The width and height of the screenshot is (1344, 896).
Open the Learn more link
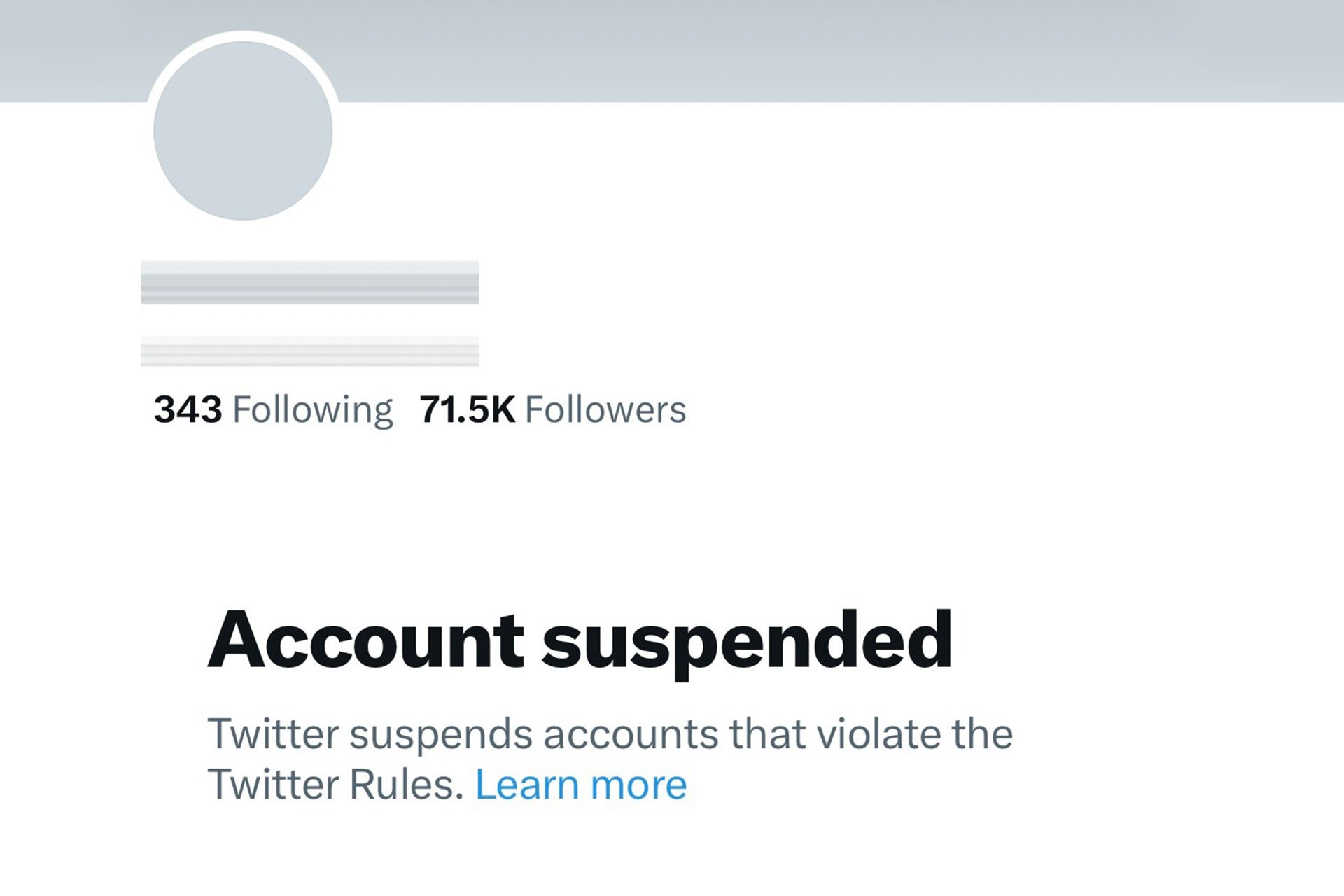[581, 785]
